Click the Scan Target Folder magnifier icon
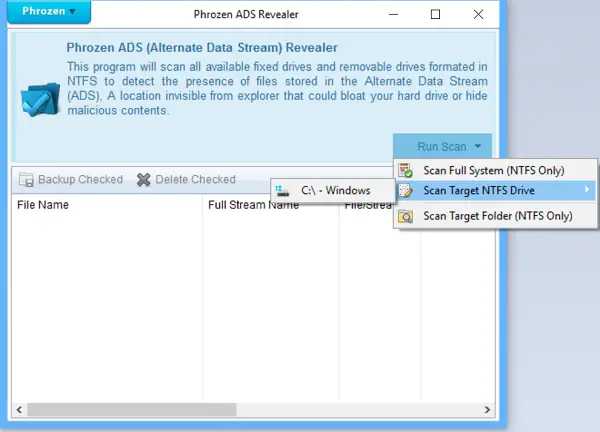The height and width of the screenshot is (432, 600). 405,217
